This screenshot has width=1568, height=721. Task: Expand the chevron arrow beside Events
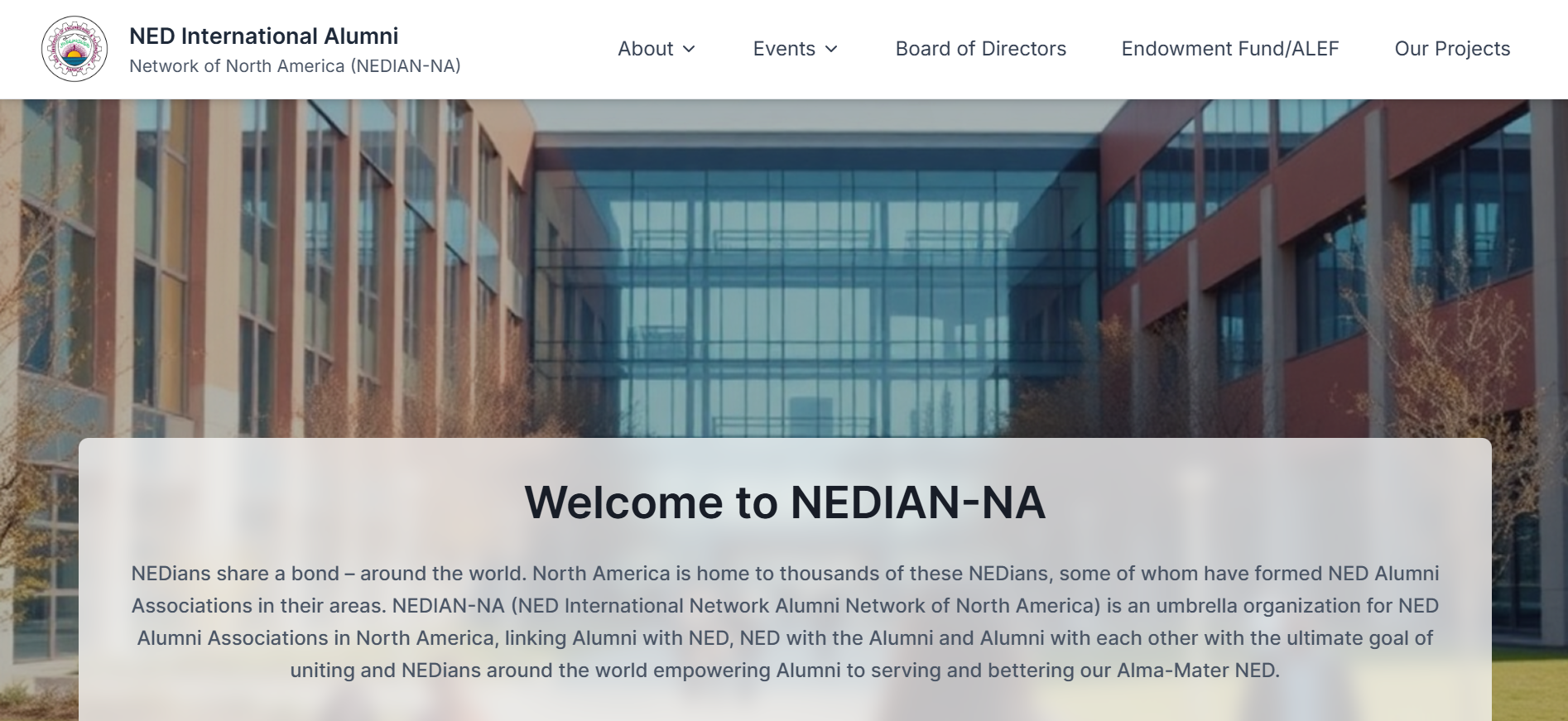click(832, 50)
